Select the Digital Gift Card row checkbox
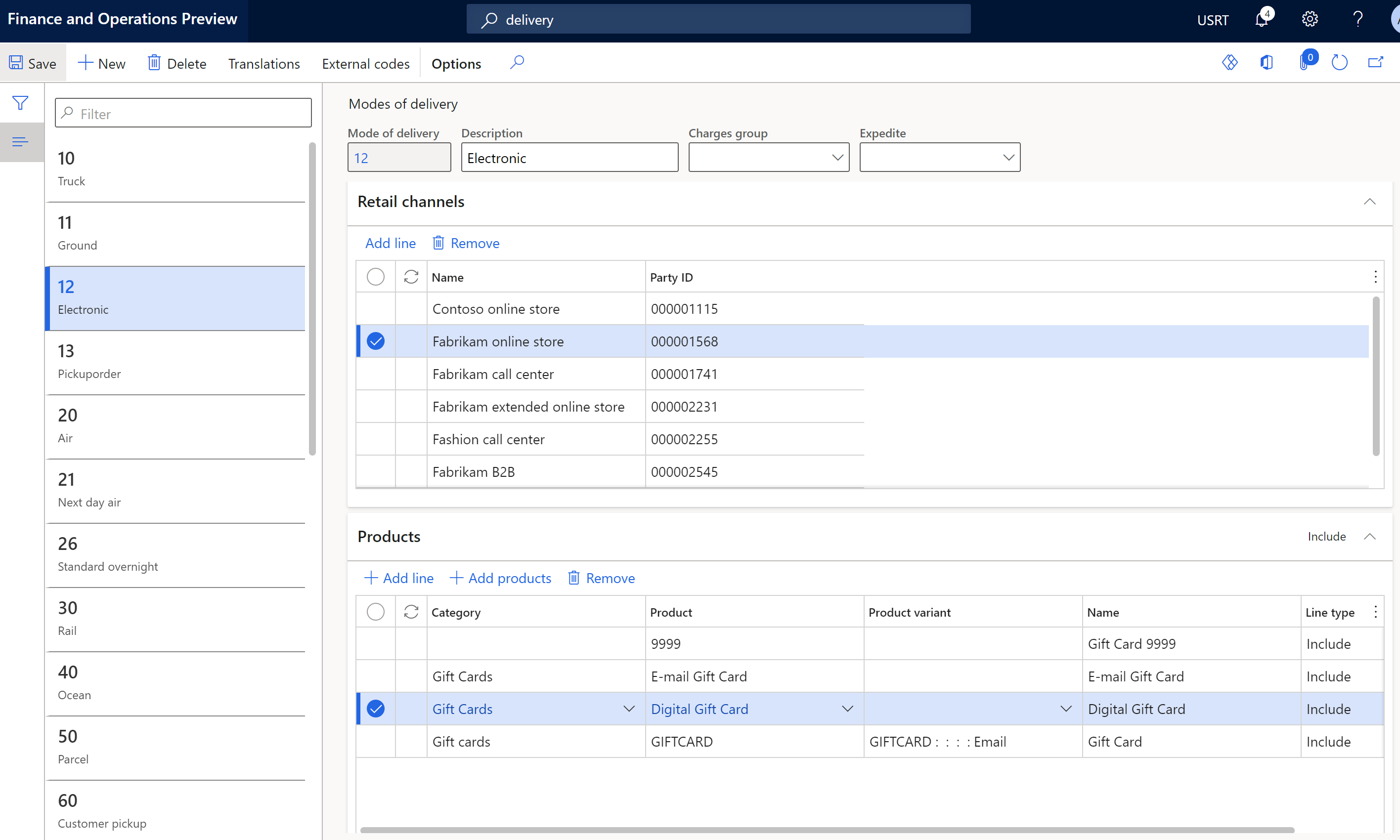This screenshot has width=1400, height=840. (377, 709)
